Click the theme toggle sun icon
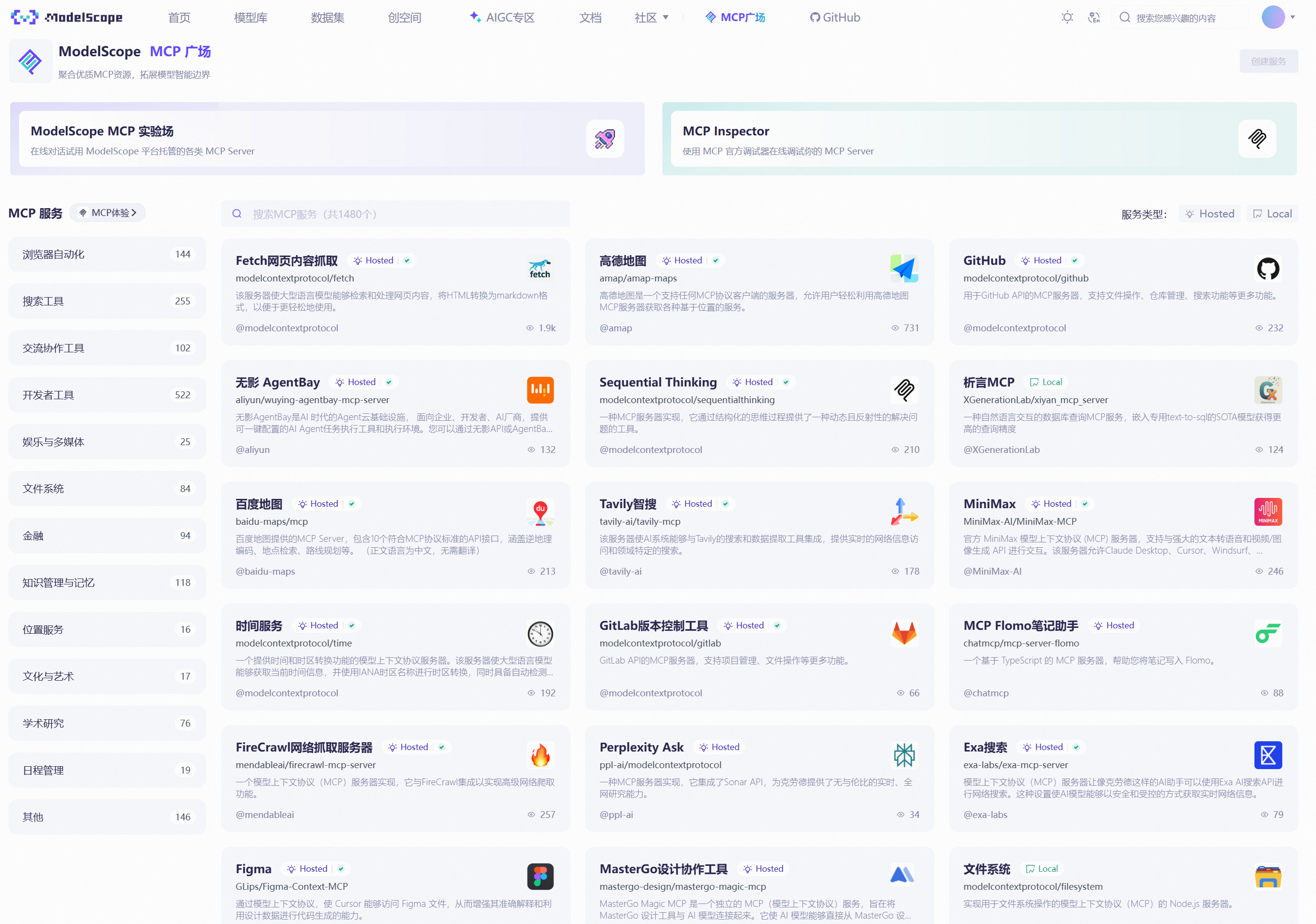Viewport: 1316px width, 924px height. click(x=1067, y=17)
